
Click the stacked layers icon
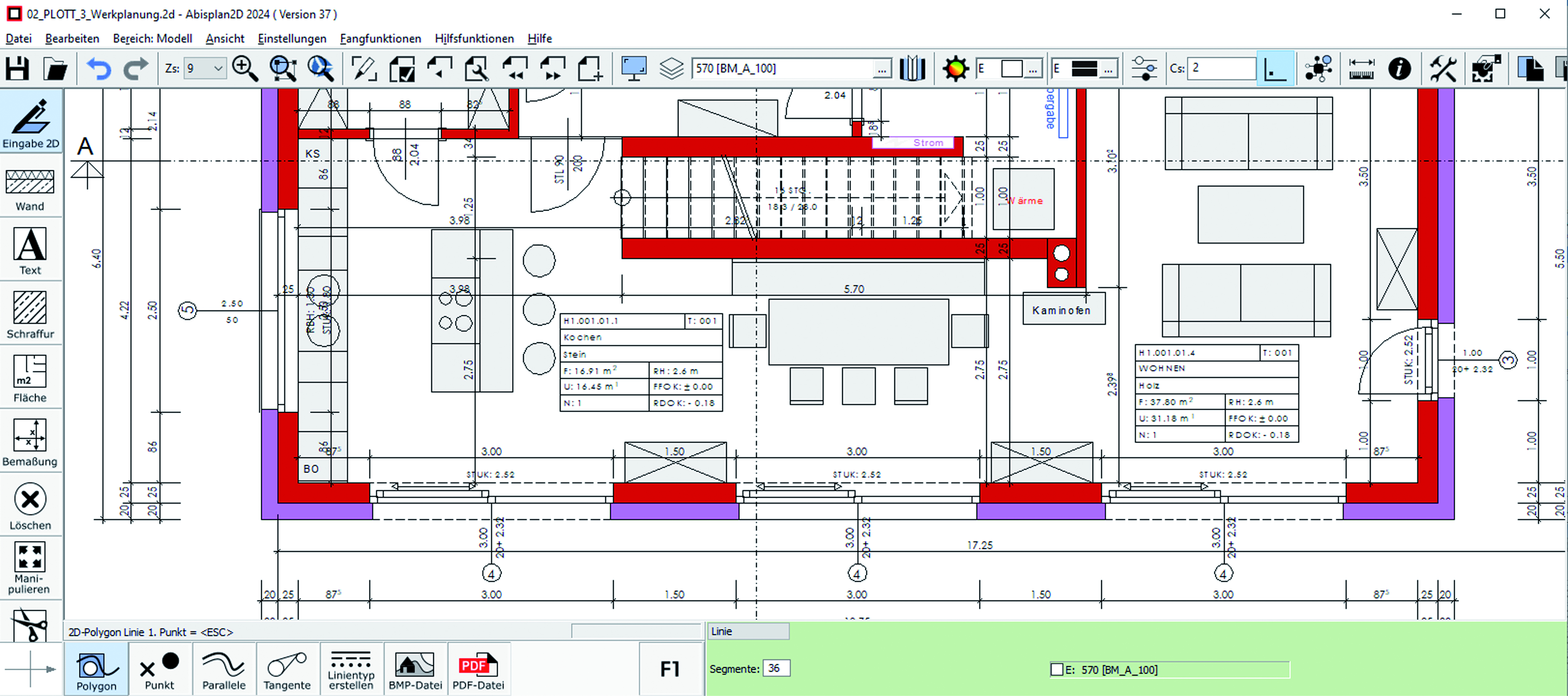671,68
